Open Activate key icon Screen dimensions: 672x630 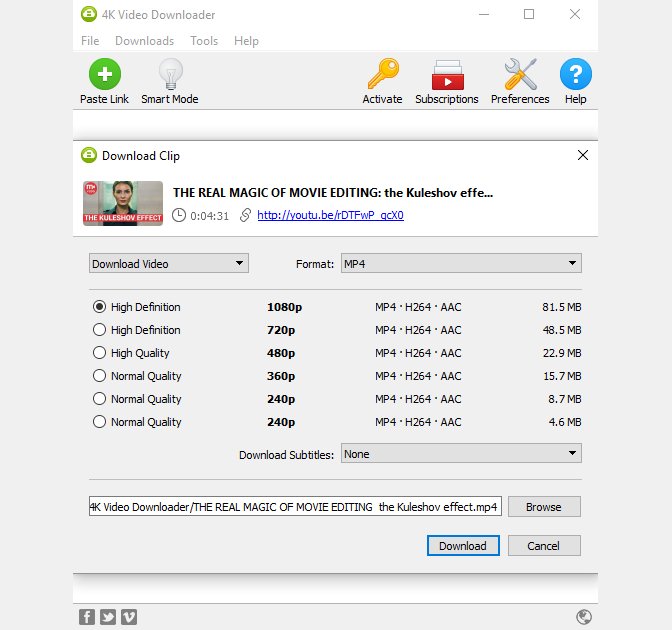click(383, 74)
